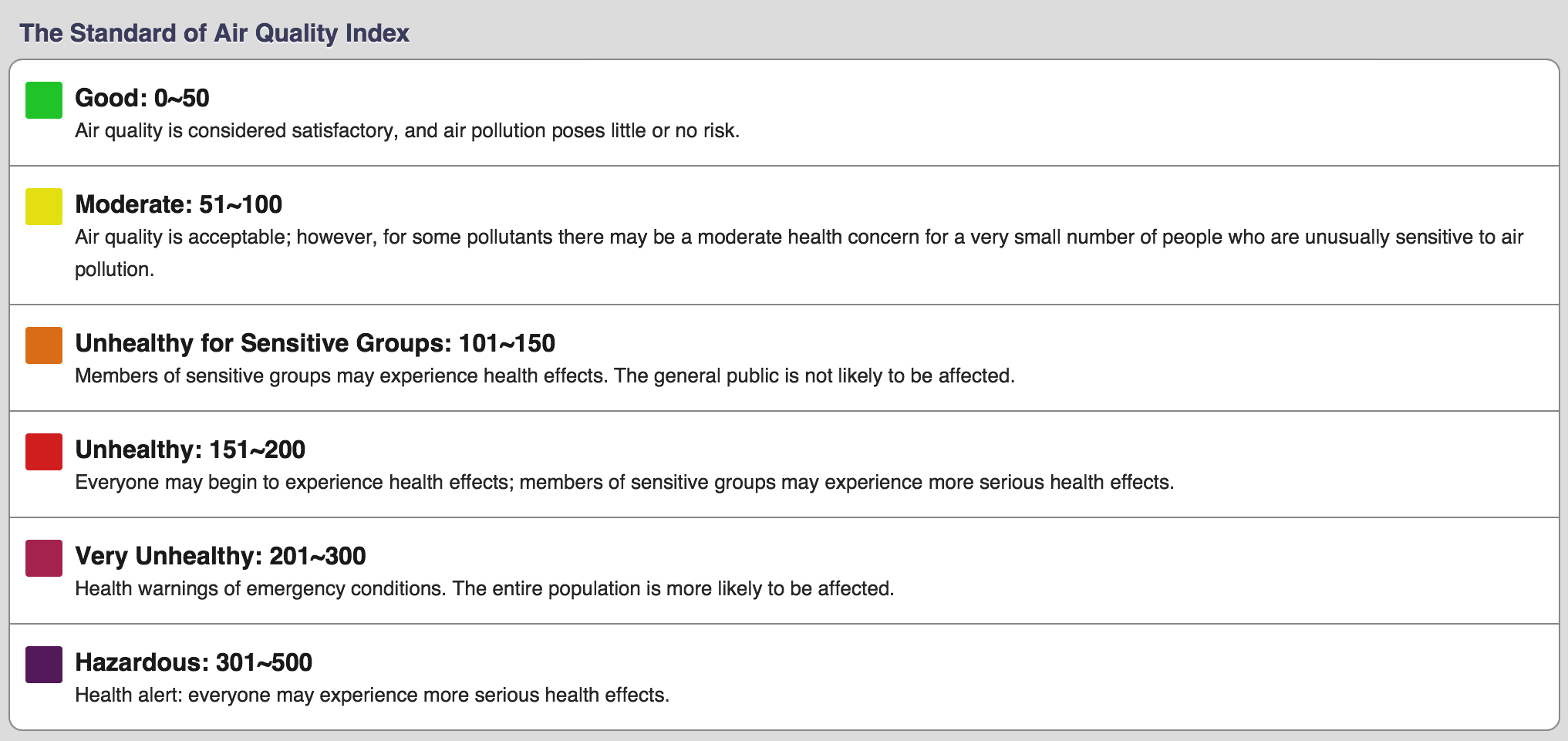Click the 'Health warnings of emergency conditions' text
The image size is (1568, 741).
coord(484,589)
